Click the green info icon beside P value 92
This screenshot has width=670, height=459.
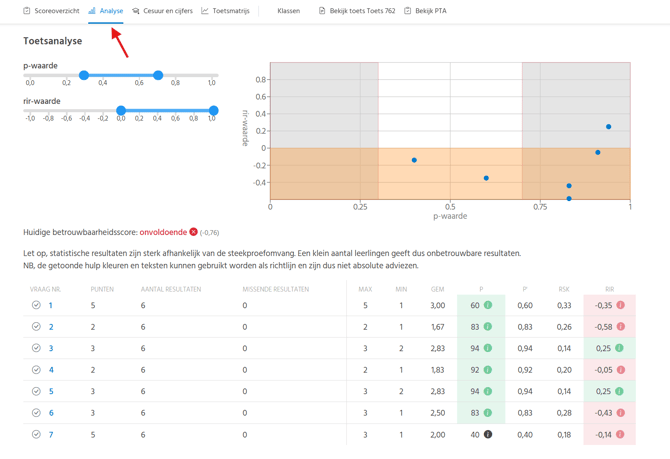tap(488, 370)
